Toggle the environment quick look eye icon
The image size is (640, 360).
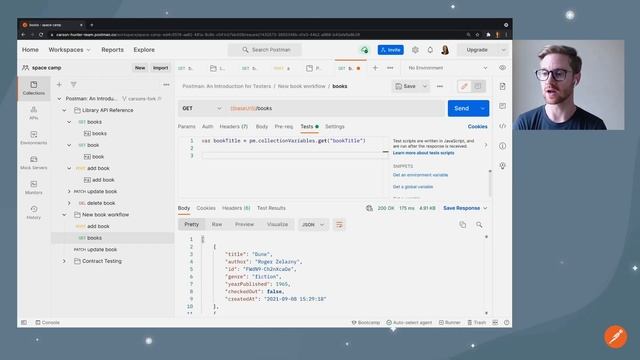pyautogui.click(x=502, y=68)
